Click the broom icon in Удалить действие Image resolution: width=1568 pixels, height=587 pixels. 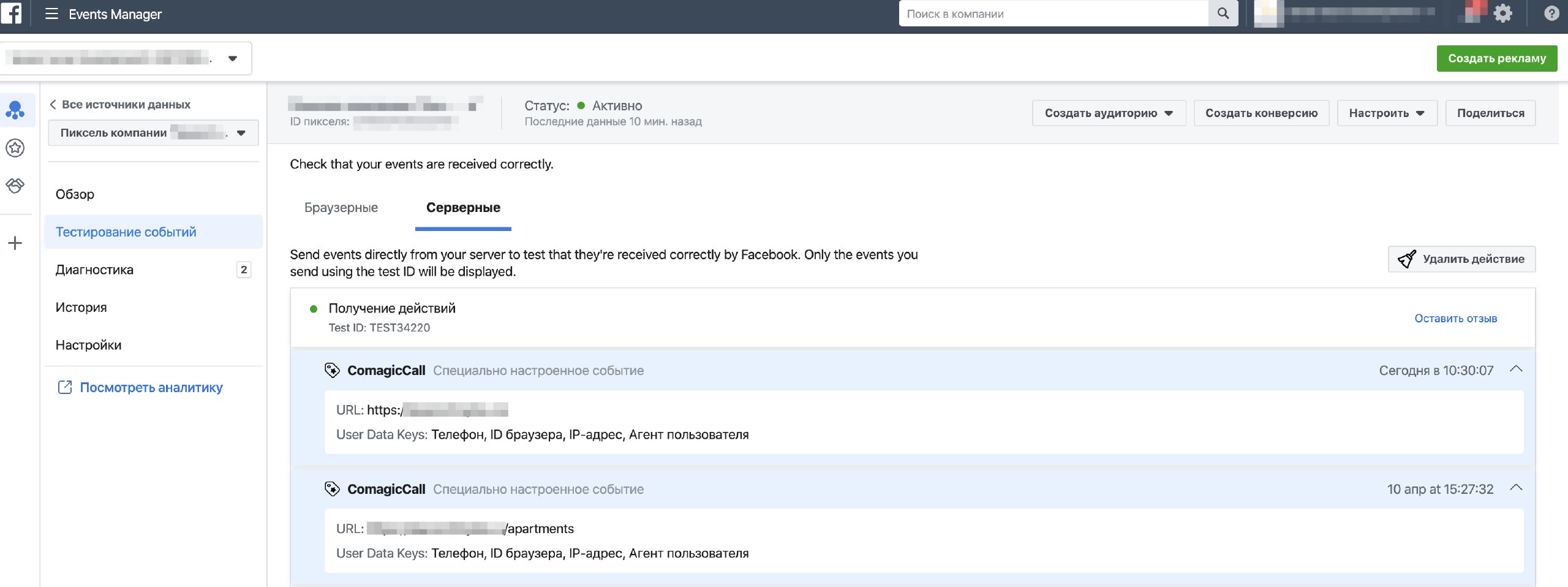point(1407,259)
